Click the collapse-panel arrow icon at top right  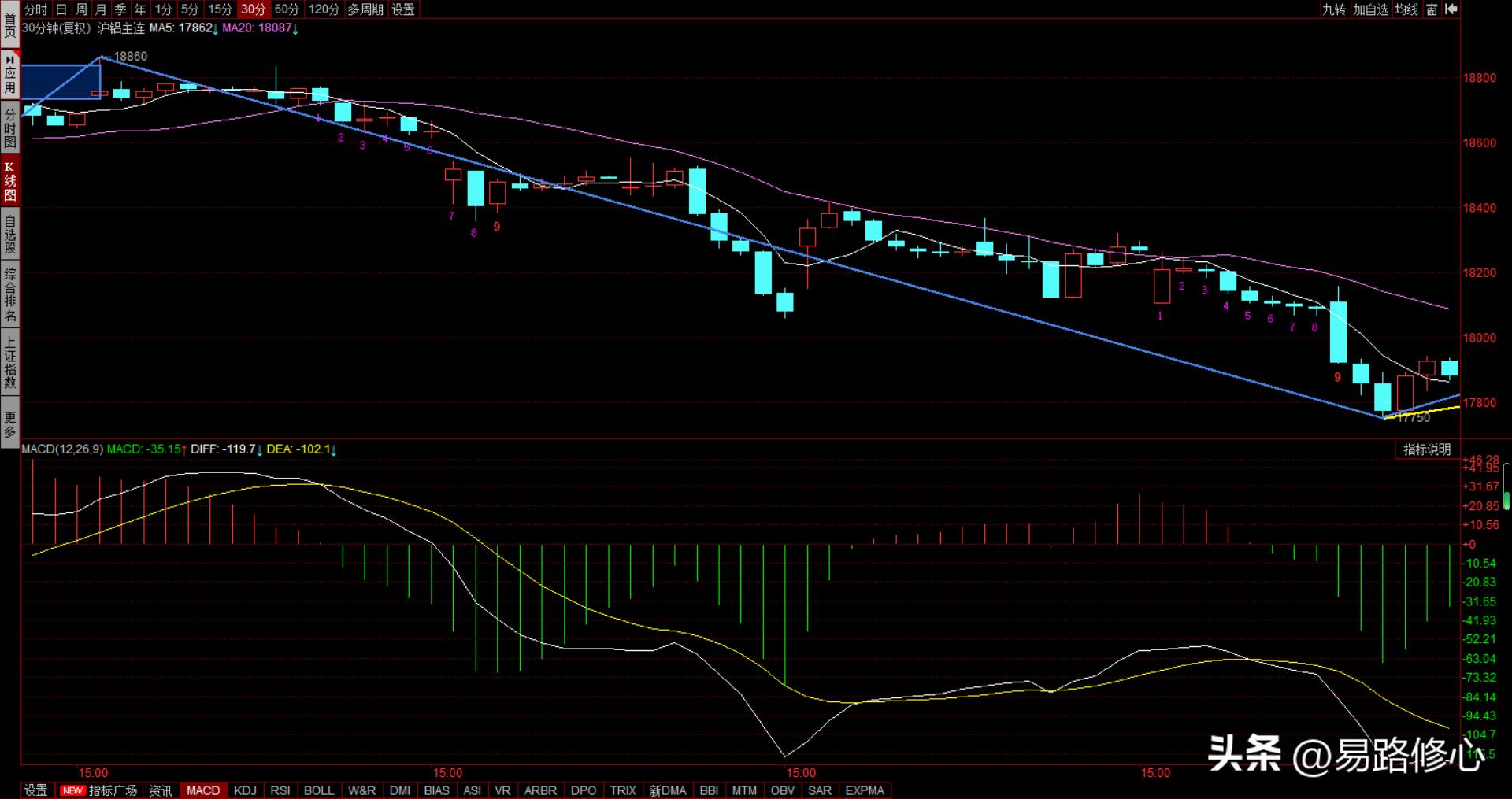pyautogui.click(x=1451, y=9)
